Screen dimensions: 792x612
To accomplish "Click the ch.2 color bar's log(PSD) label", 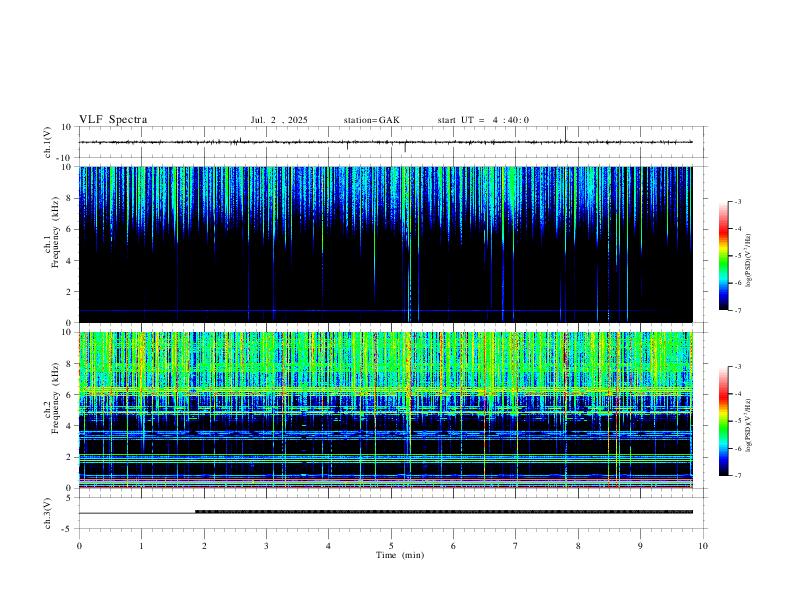I will click(x=749, y=425).
